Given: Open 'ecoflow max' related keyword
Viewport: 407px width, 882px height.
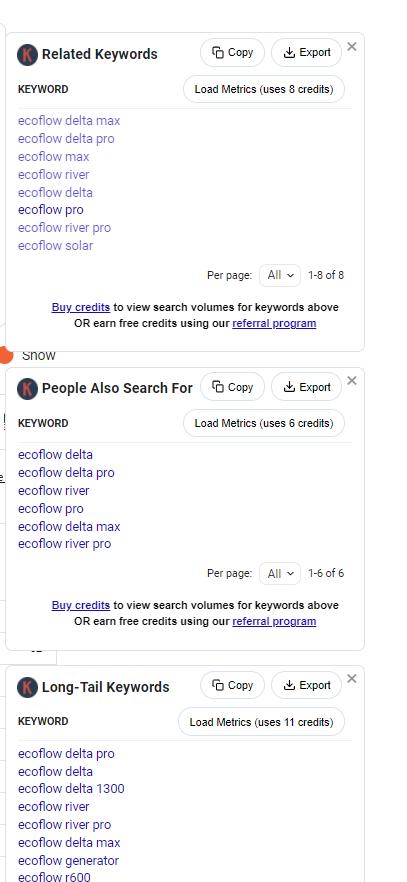Looking at the screenshot, I should coord(53,156).
